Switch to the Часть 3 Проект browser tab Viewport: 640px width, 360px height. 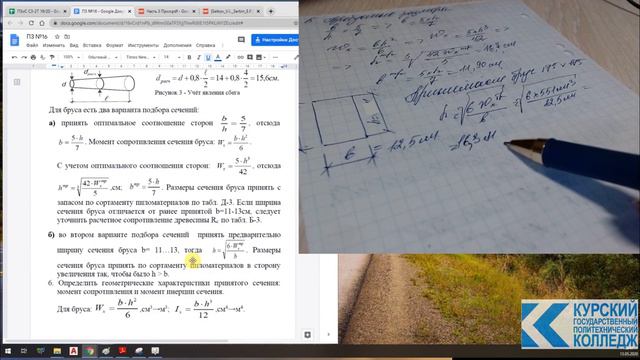point(167,11)
